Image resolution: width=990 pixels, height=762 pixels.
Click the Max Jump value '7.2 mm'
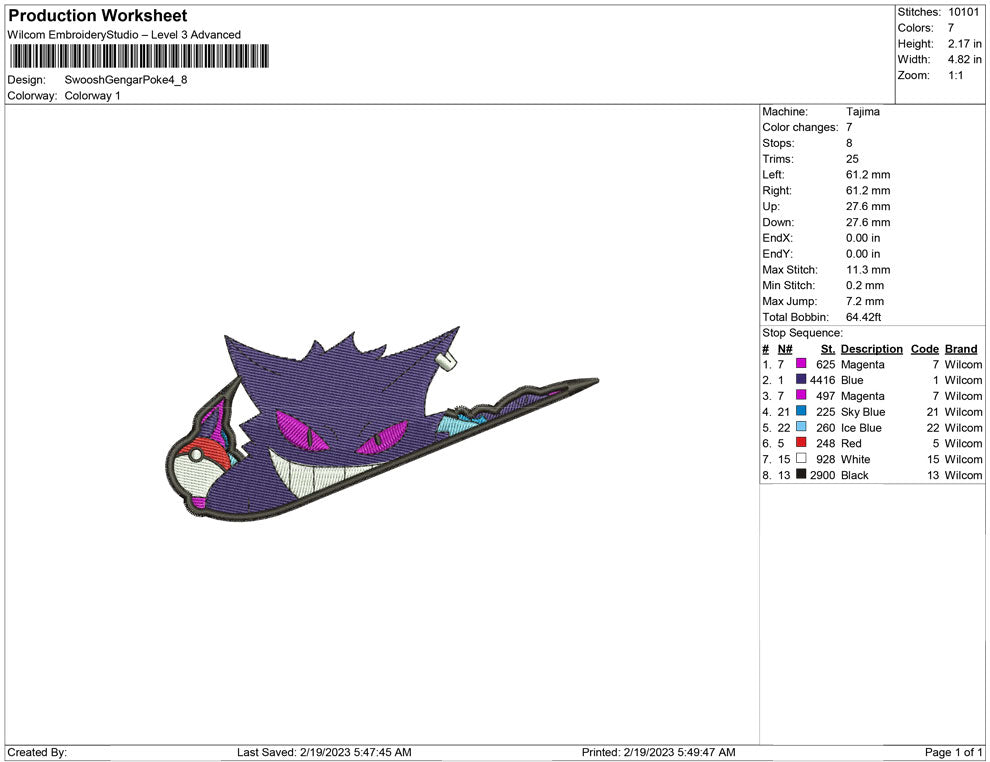[865, 301]
